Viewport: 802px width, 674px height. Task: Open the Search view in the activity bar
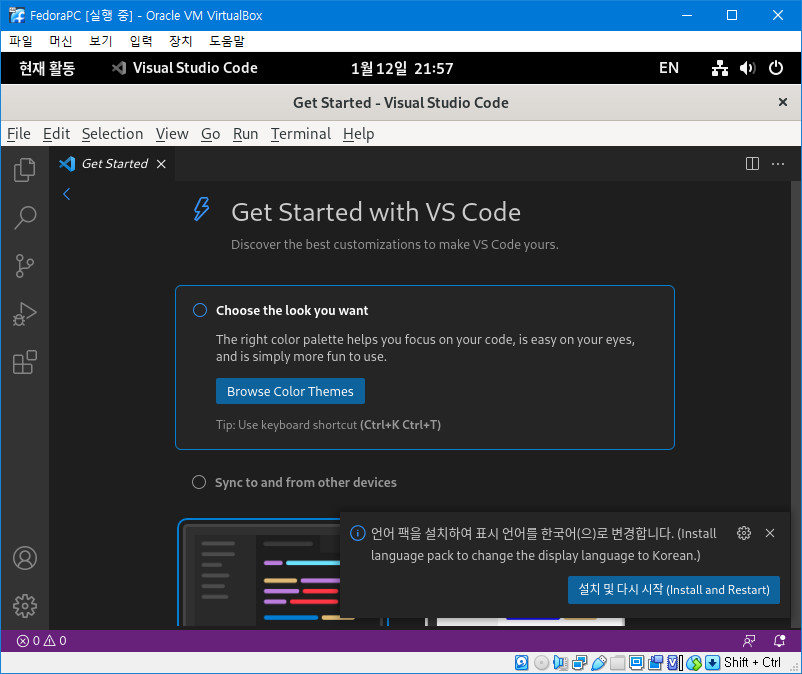[x=25, y=218]
